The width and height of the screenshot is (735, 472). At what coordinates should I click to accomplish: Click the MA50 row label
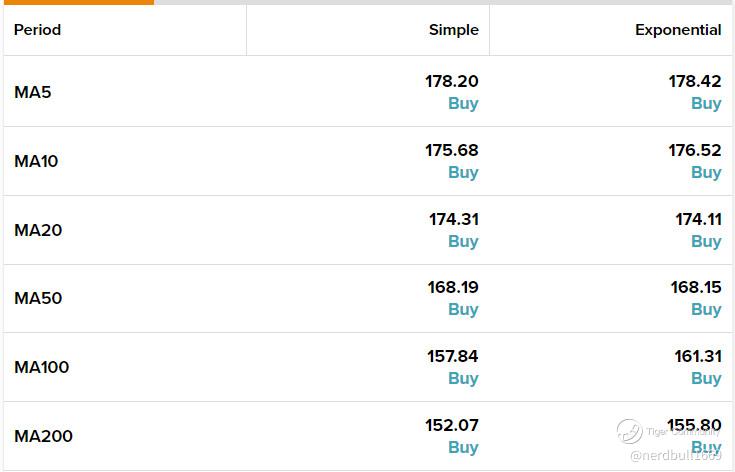pyautogui.click(x=38, y=298)
